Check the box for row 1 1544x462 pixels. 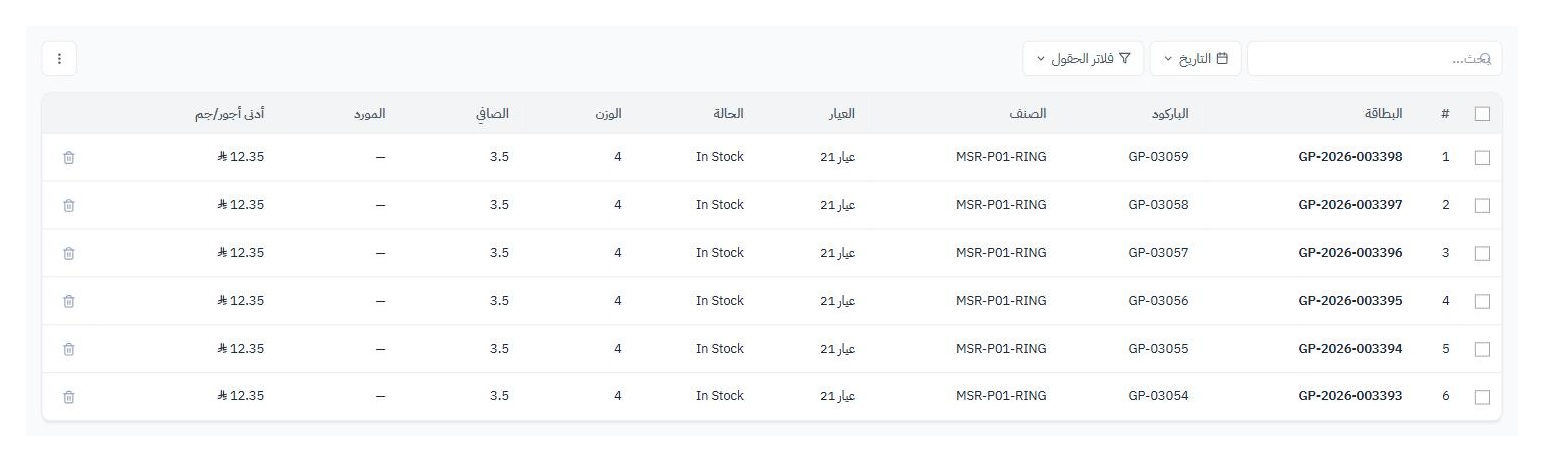1482,158
